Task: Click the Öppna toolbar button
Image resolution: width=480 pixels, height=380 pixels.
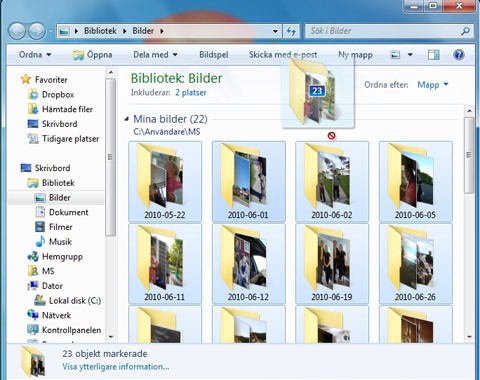Action: point(93,55)
